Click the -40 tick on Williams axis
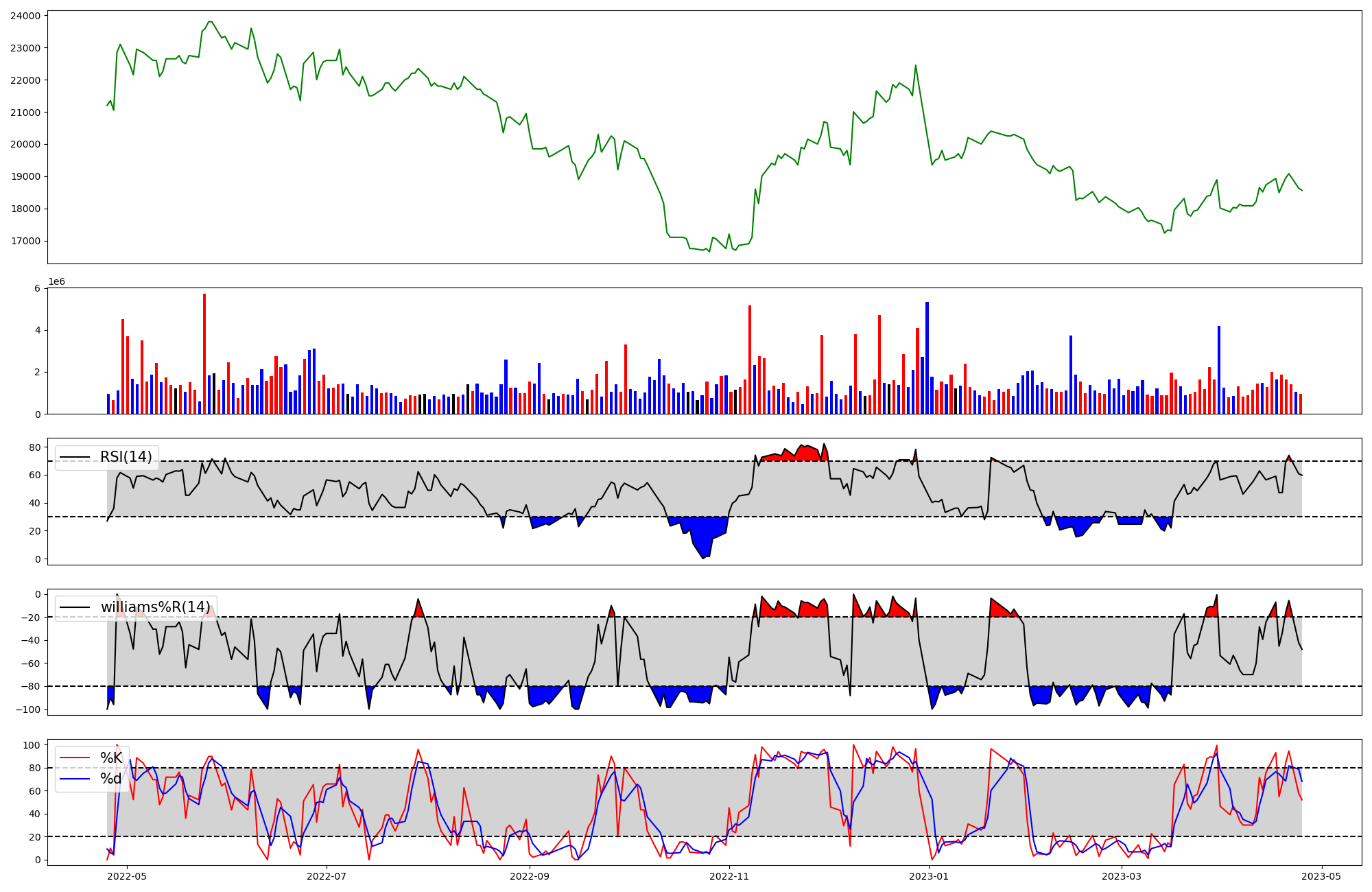This screenshot has width=1372, height=892. (x=31, y=641)
